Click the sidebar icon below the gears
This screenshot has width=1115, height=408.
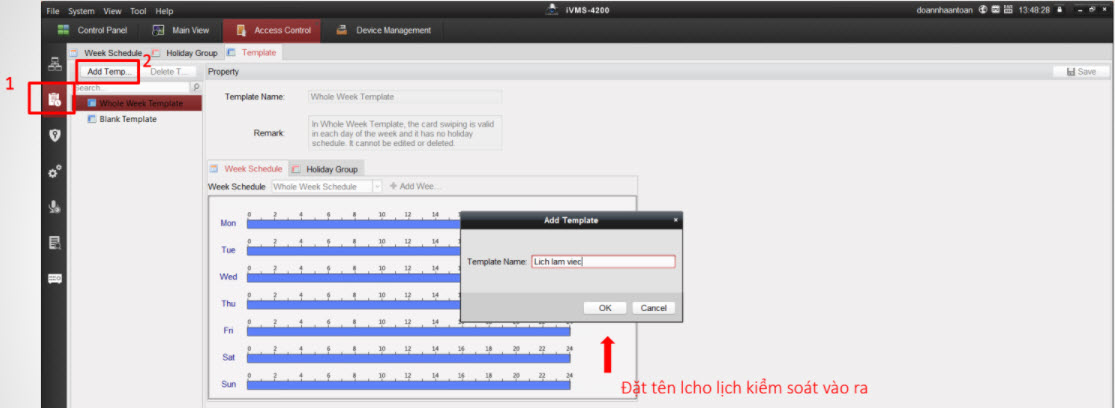pos(55,207)
